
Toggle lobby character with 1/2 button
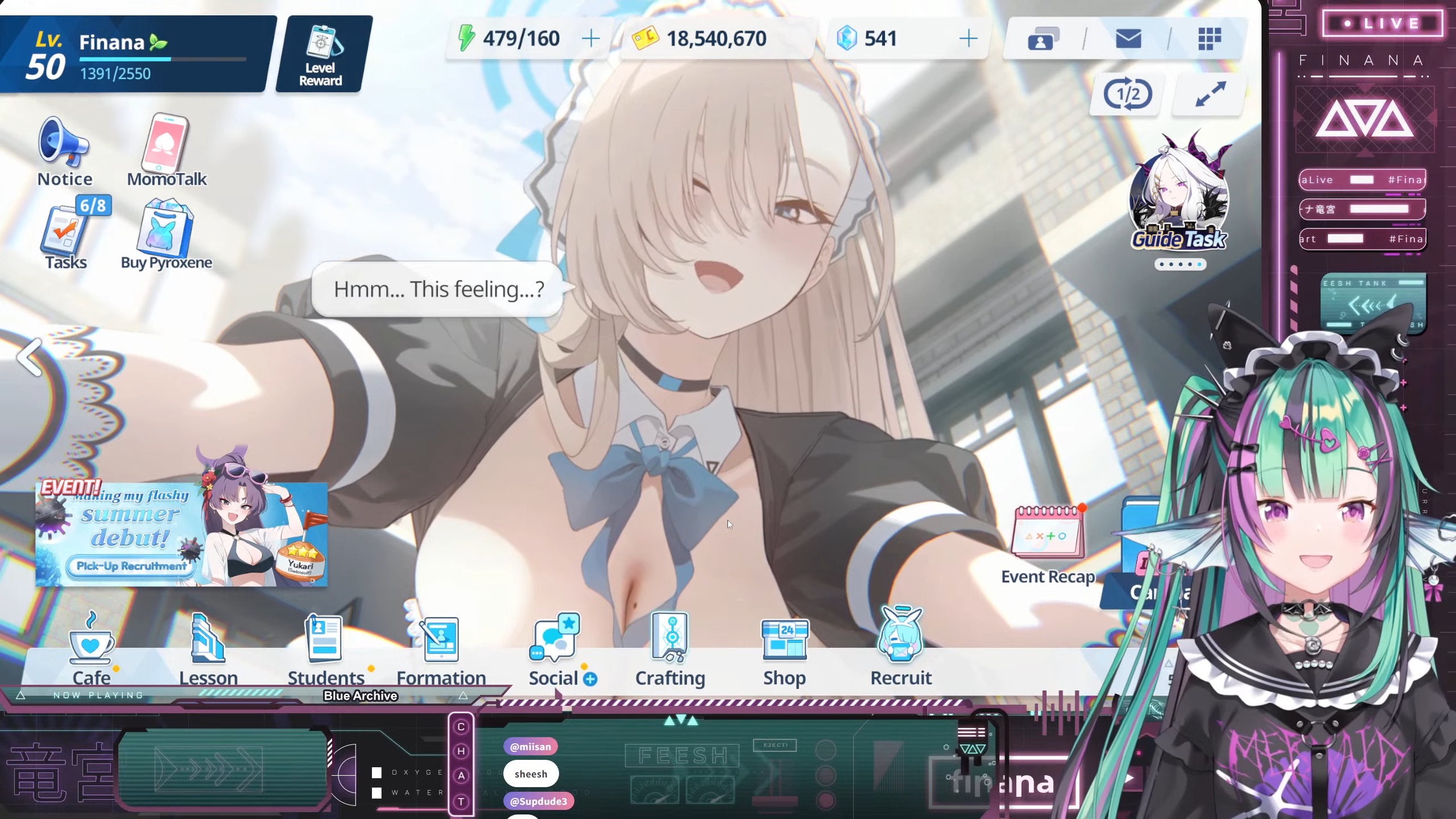click(x=1127, y=94)
